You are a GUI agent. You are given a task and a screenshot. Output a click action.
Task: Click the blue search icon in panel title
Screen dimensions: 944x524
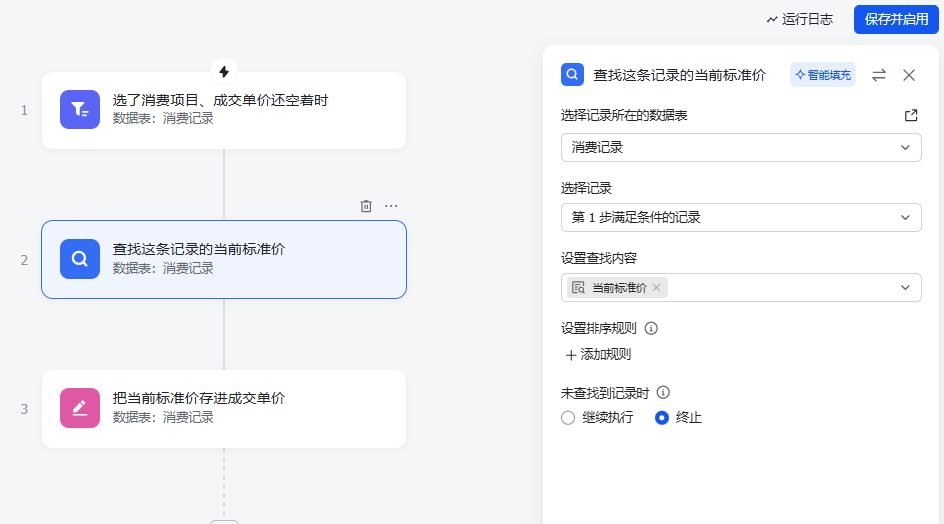(x=573, y=75)
